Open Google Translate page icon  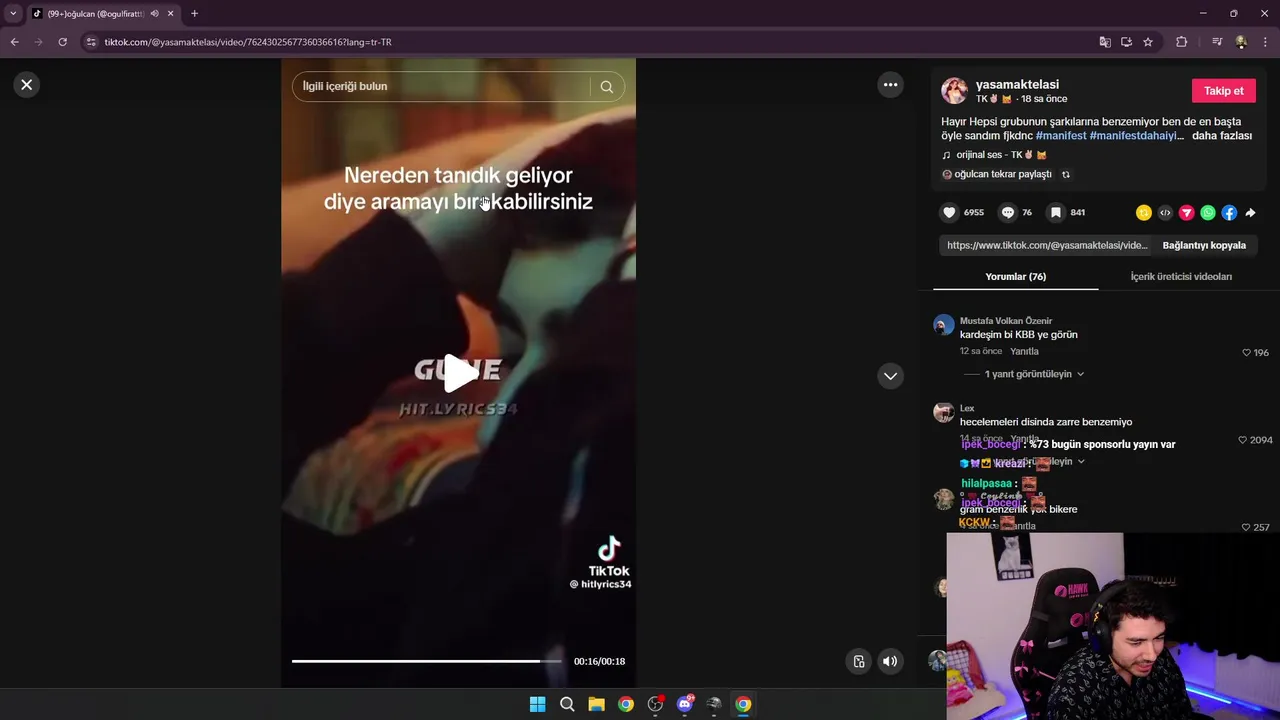[1105, 42]
